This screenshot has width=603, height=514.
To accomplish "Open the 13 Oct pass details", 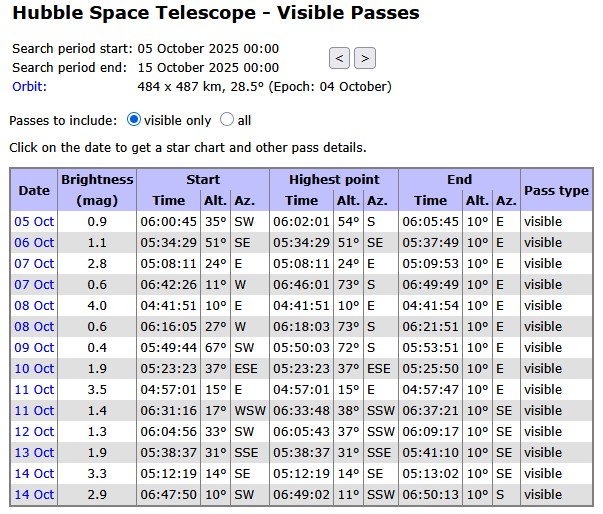I will [x=34, y=452].
